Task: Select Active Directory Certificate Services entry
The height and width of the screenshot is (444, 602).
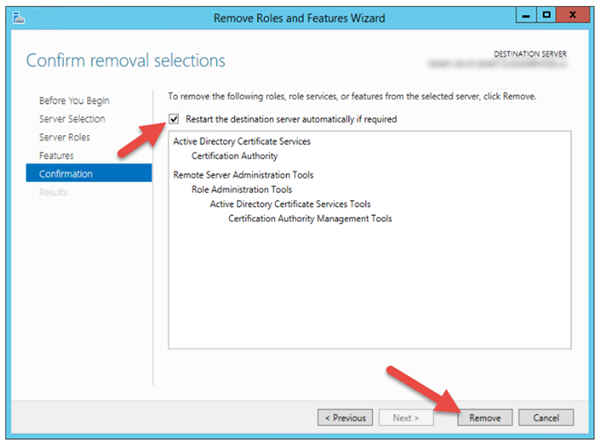Action: pyautogui.click(x=242, y=141)
